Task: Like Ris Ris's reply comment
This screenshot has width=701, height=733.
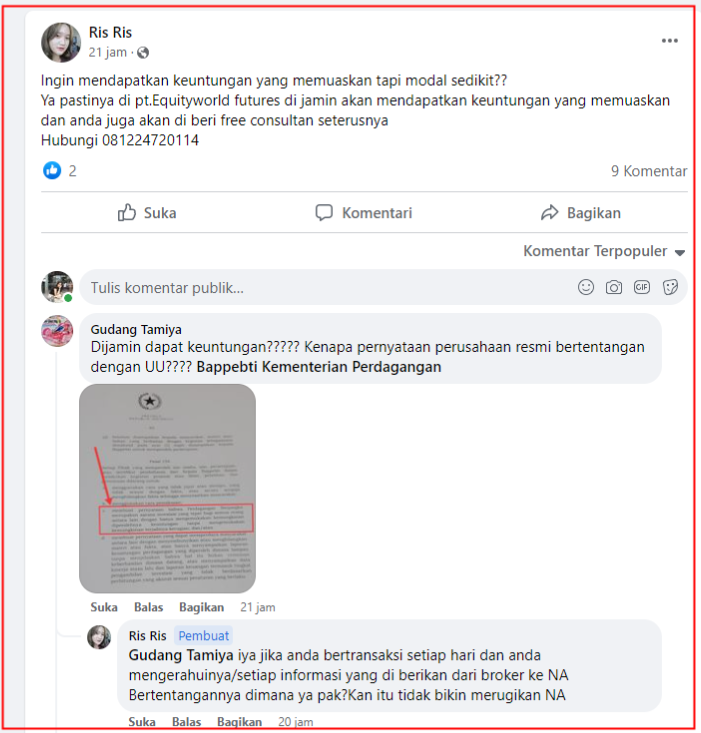Action: point(142,722)
